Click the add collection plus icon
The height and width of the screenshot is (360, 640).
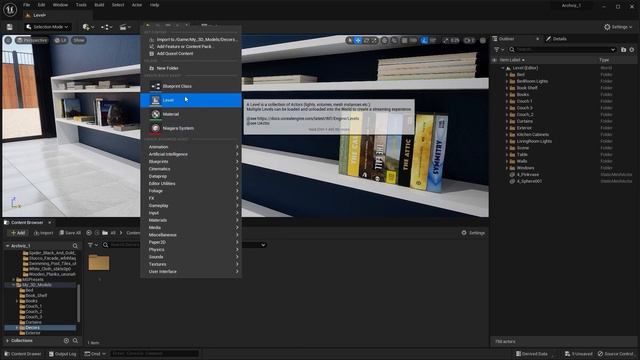[66, 340]
